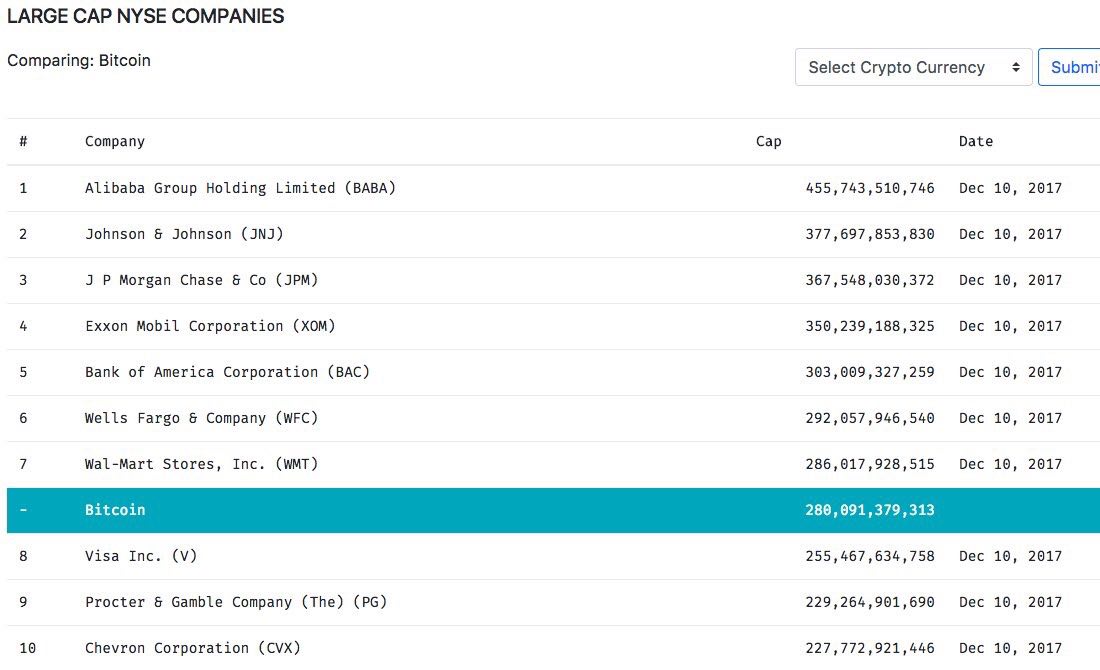
Task: Select Wells Fargo & Company (WFC) row
Action: [x=201, y=418]
